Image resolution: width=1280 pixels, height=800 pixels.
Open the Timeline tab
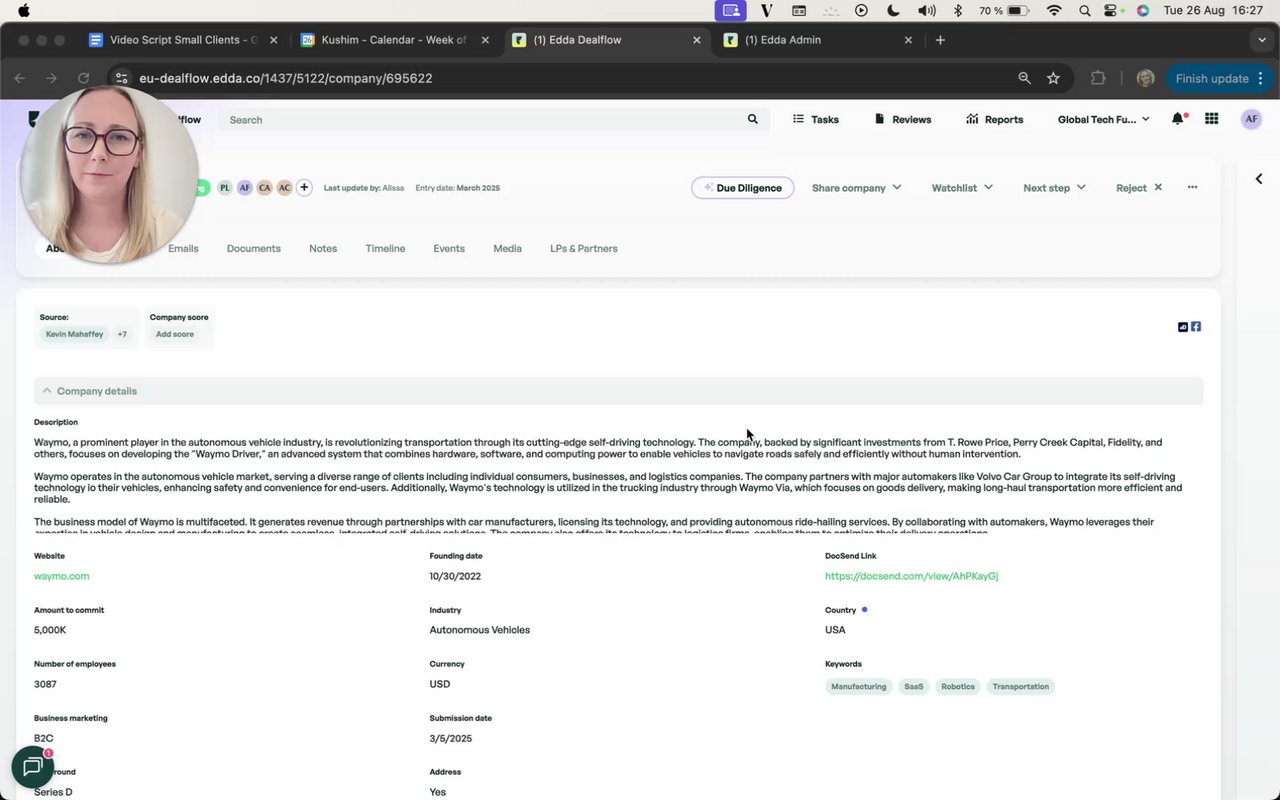(385, 248)
